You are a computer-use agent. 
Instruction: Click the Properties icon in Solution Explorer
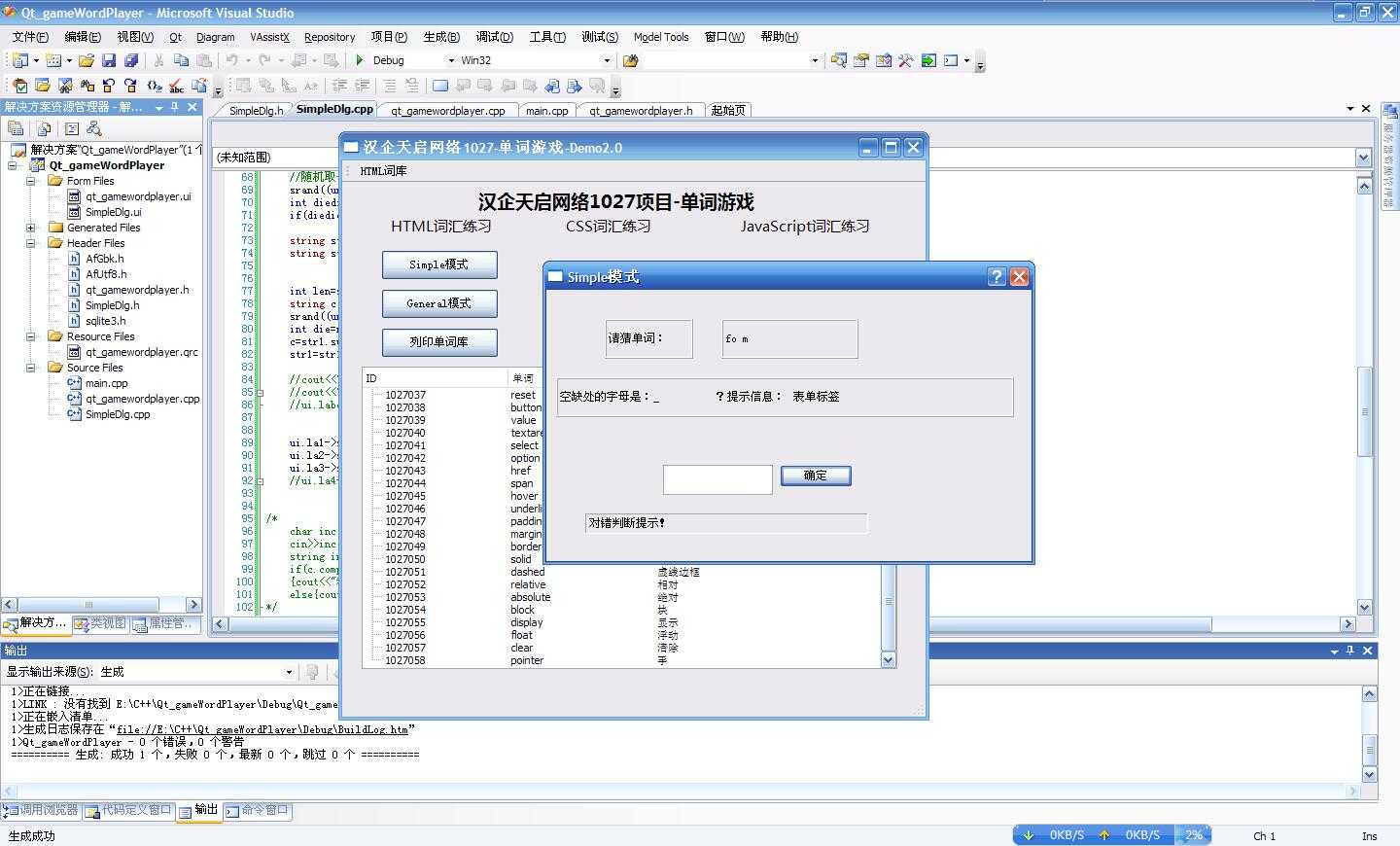click(16, 128)
